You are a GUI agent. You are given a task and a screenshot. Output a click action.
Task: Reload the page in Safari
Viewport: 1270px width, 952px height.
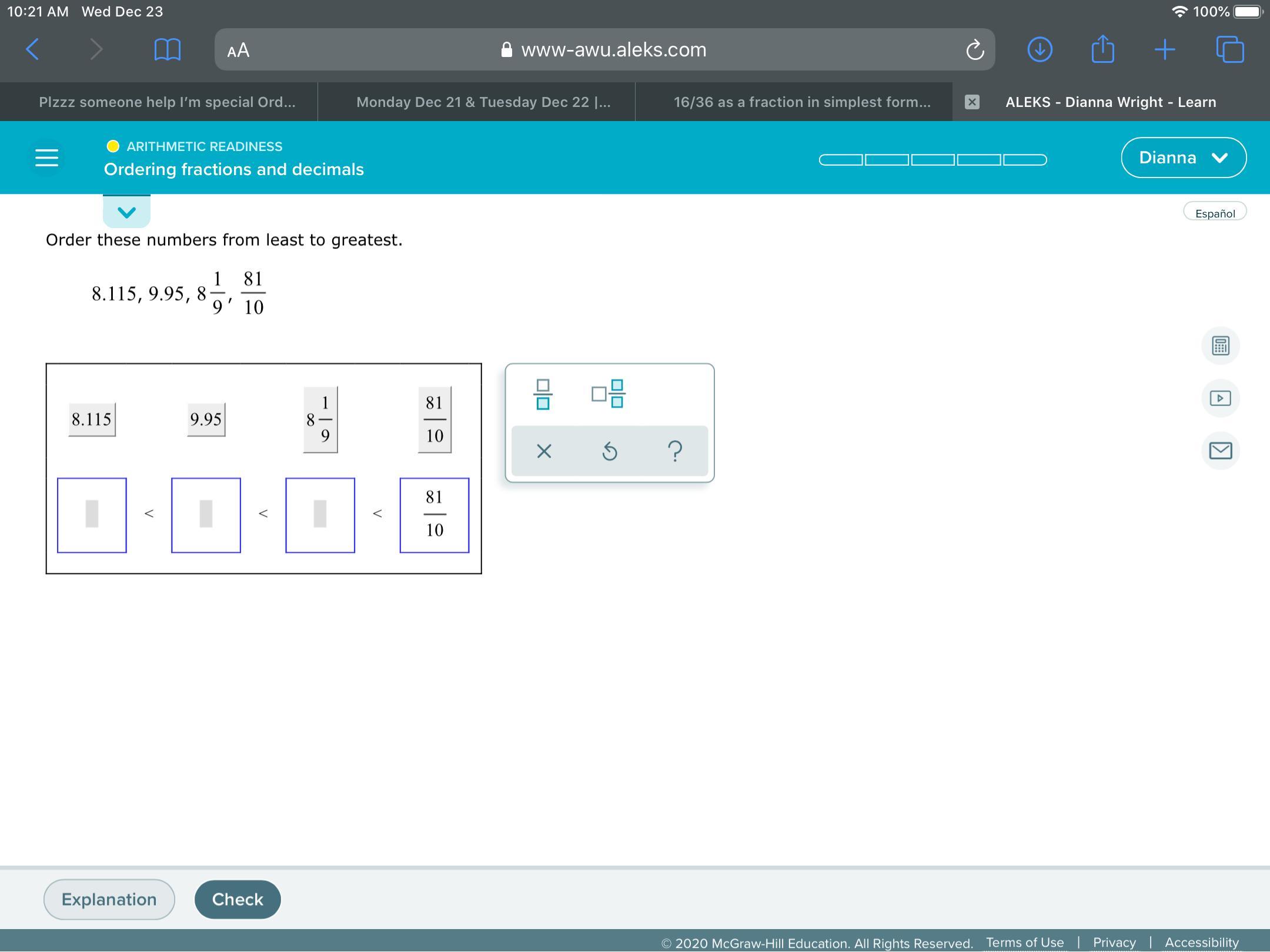974,50
